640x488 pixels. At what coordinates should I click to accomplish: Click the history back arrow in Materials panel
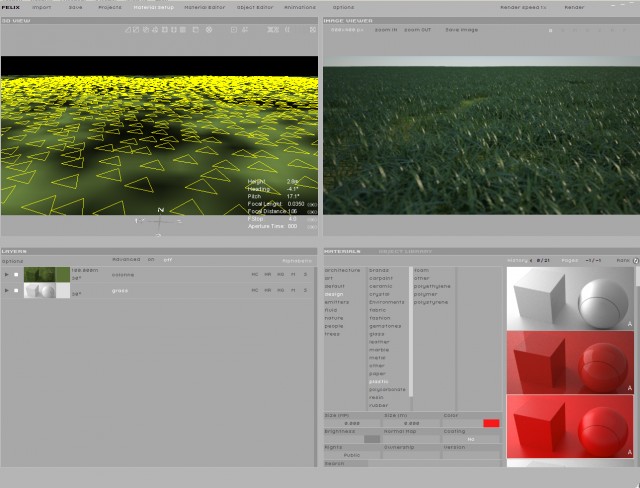(x=531, y=260)
